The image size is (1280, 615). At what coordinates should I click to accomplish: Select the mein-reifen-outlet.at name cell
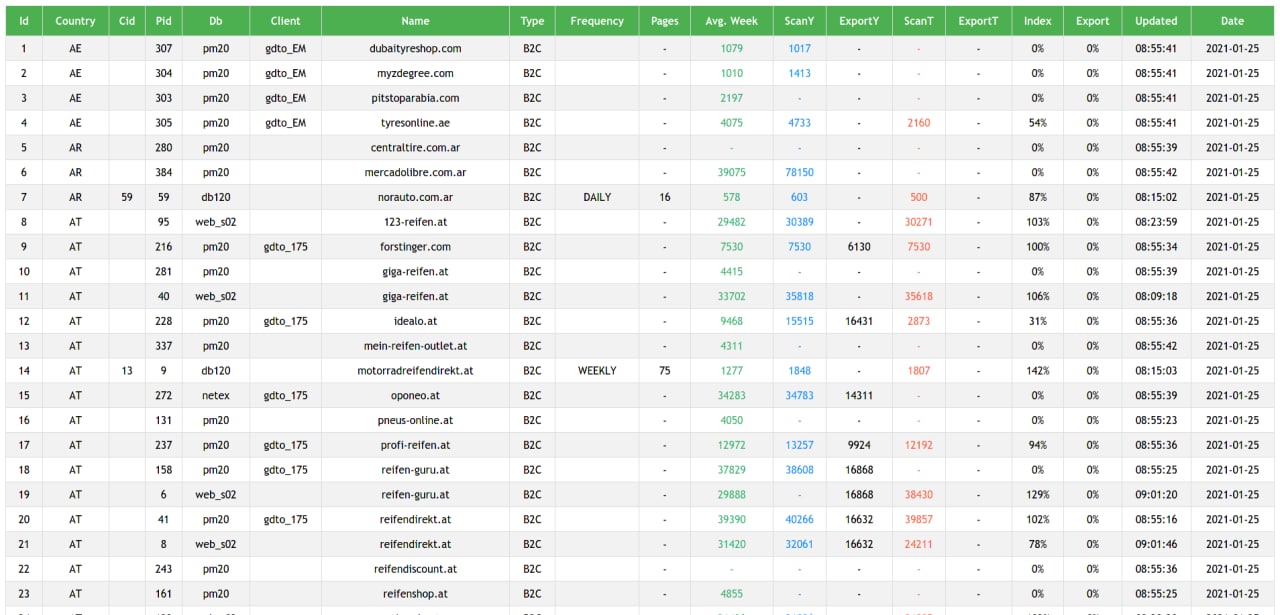coord(415,346)
